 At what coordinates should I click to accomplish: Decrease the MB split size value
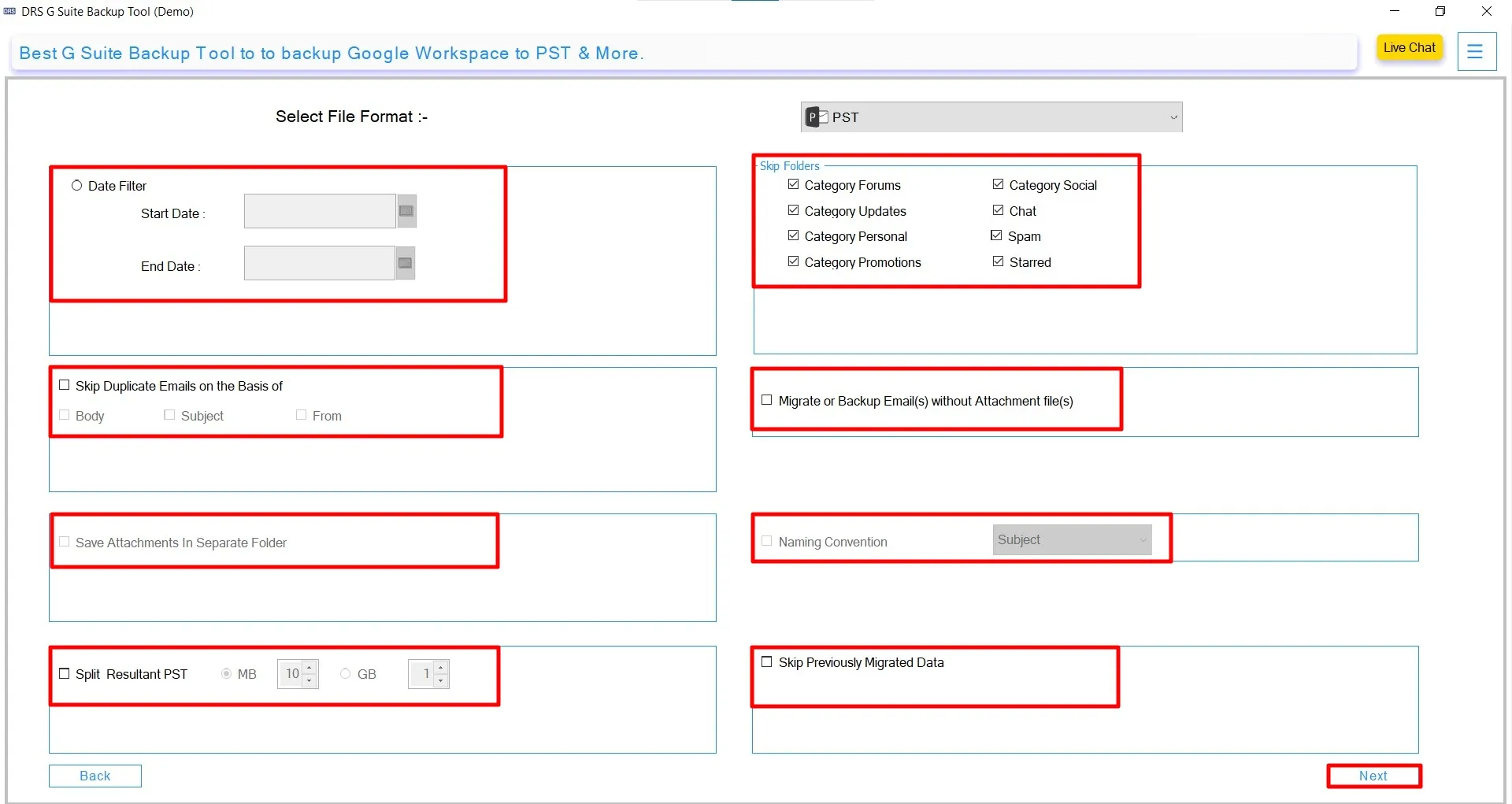tap(309, 681)
